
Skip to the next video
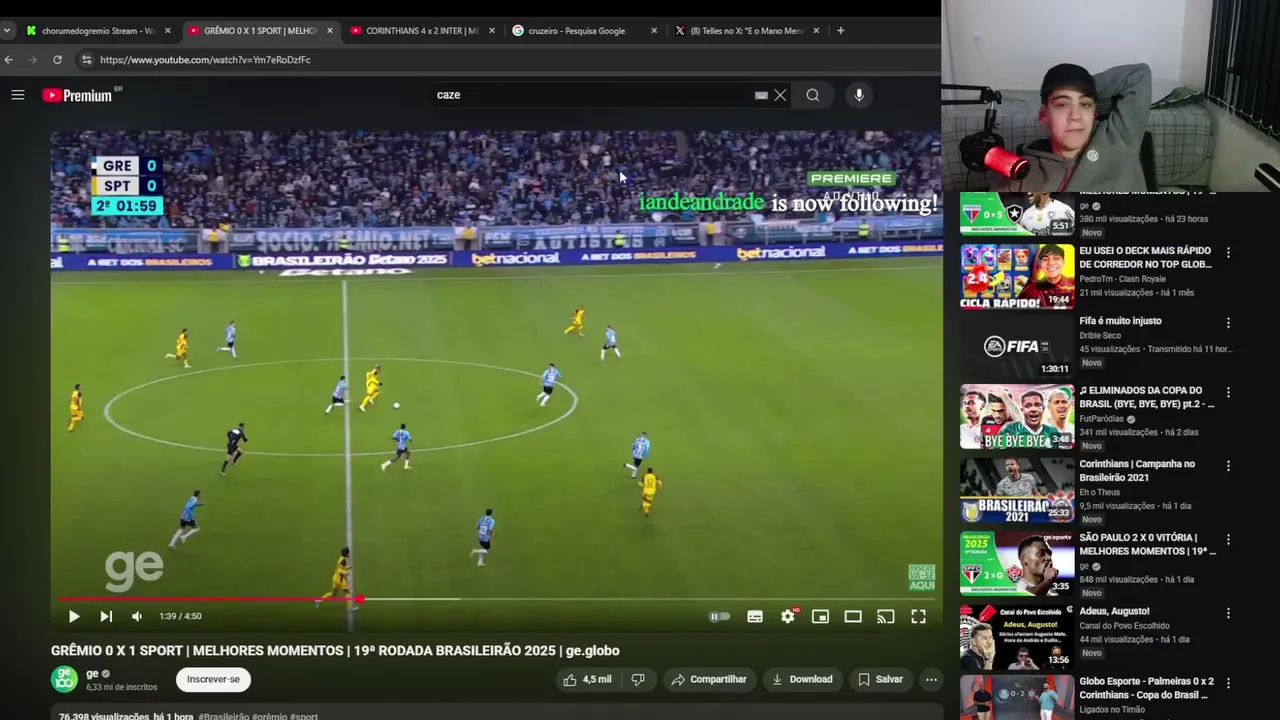[x=106, y=617]
